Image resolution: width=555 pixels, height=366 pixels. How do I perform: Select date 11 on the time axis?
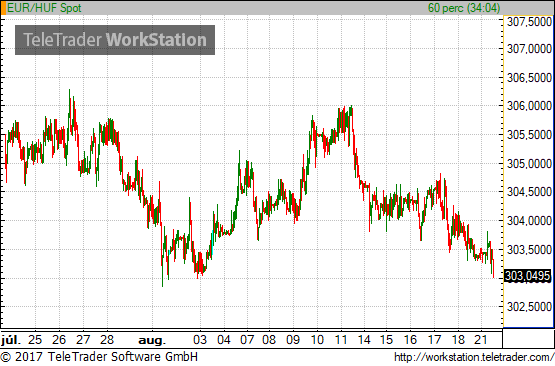pyautogui.click(x=341, y=340)
